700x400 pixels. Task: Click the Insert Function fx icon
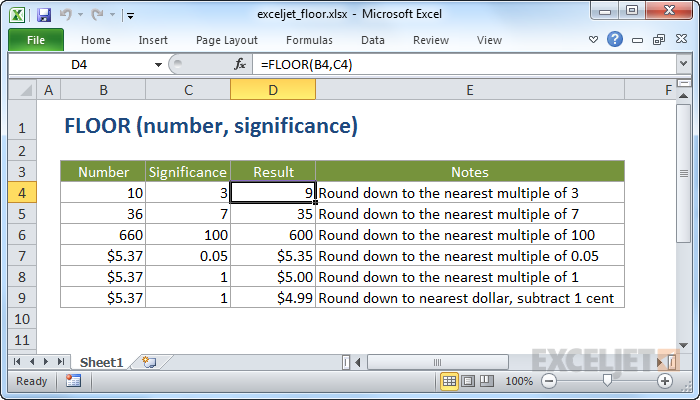240,64
